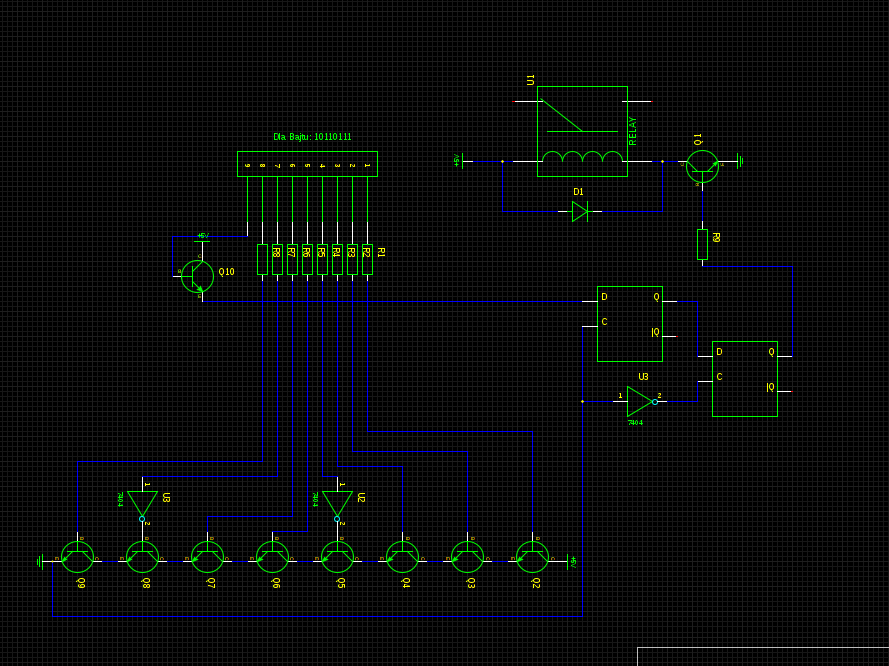Select transistor Q10 beside the connector
889x666 pixels.
[197, 276]
